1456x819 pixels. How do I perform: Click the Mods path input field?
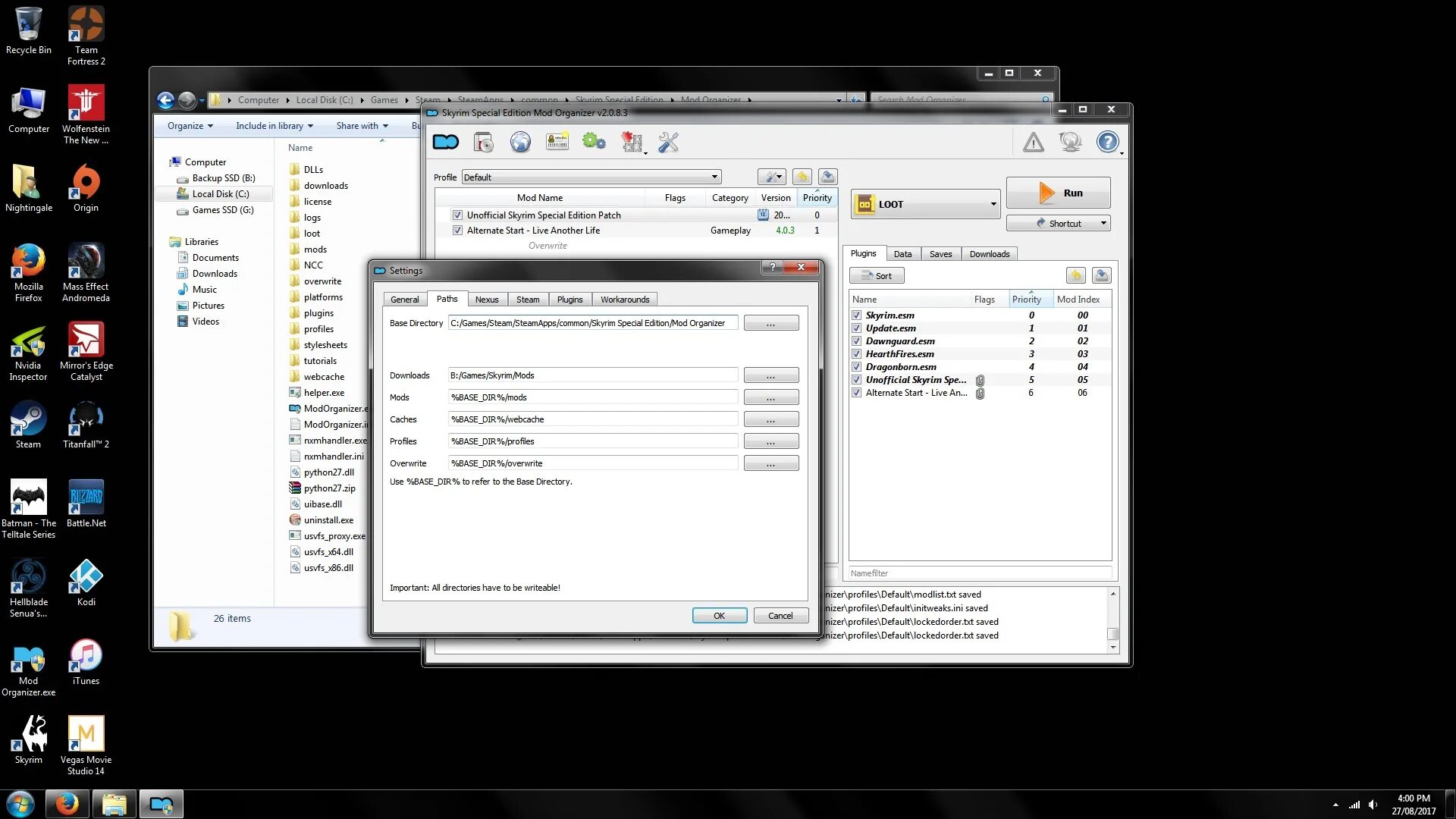tap(592, 397)
